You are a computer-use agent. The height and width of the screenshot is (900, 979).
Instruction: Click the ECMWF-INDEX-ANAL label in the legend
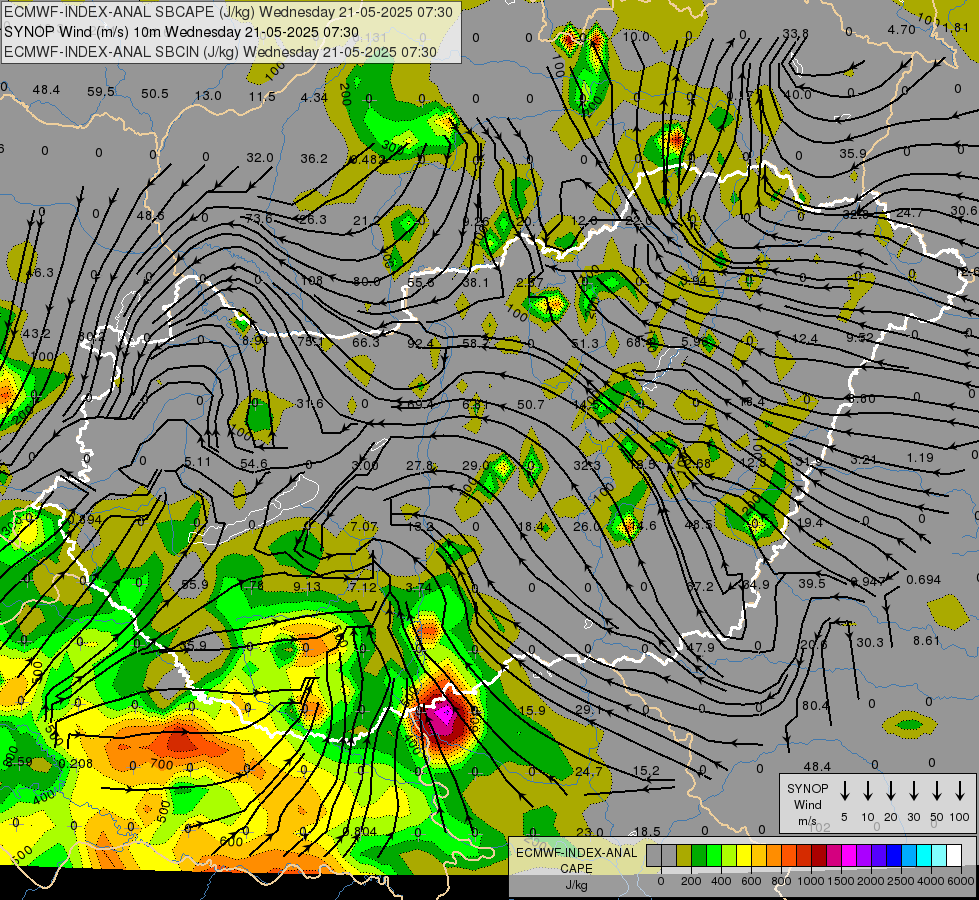pos(576,853)
